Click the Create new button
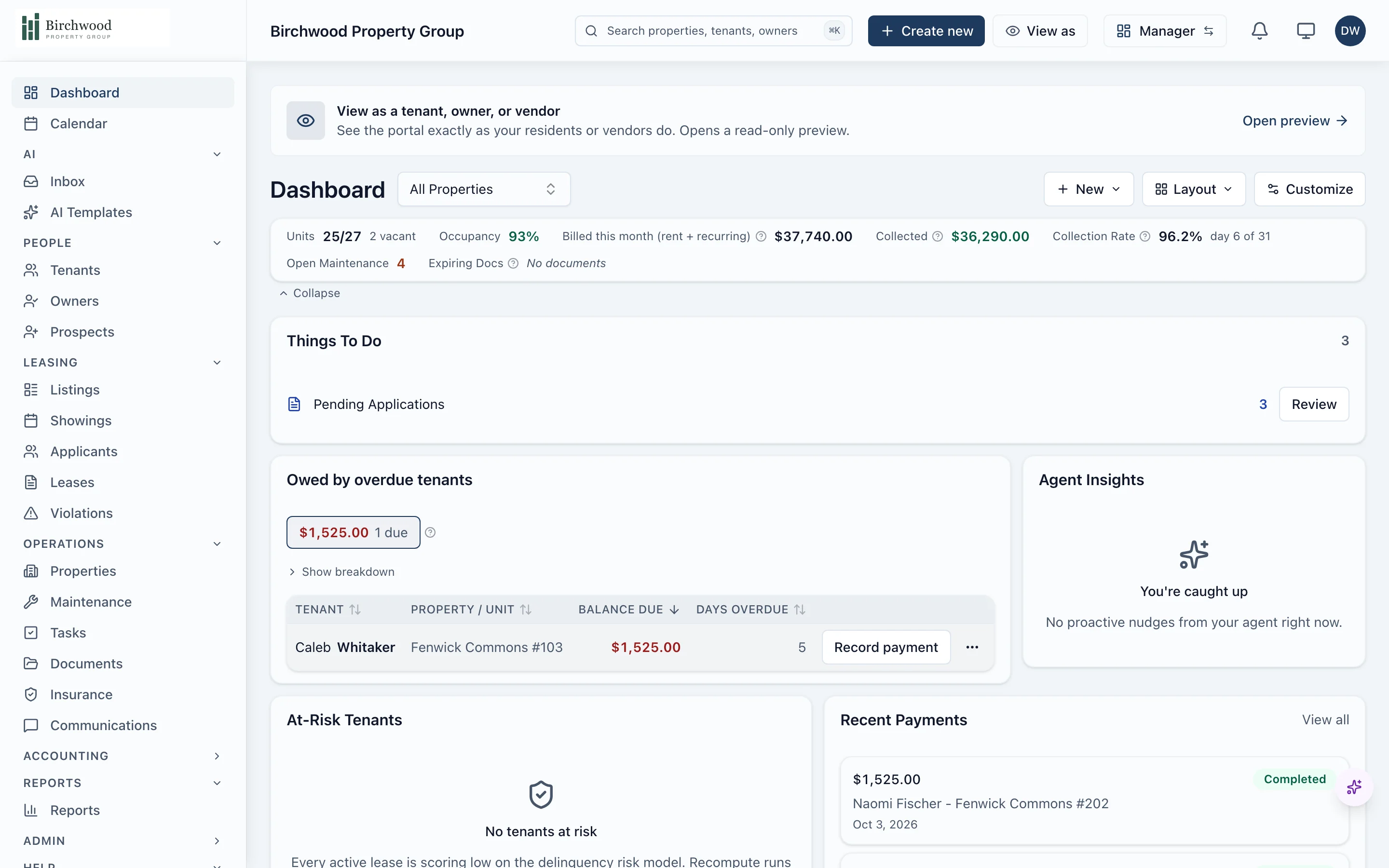Screen dimensions: 1389x868 926,31
